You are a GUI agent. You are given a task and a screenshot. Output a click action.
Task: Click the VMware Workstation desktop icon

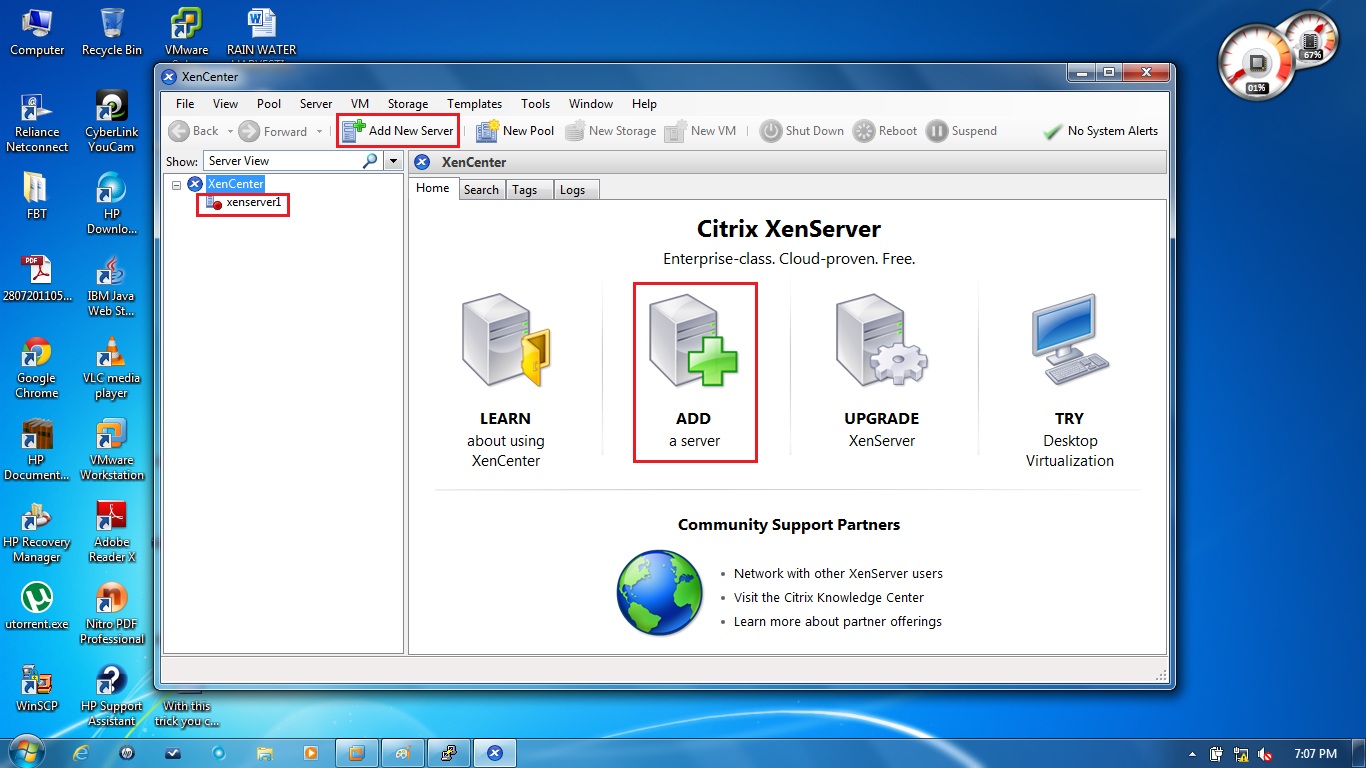[112, 450]
